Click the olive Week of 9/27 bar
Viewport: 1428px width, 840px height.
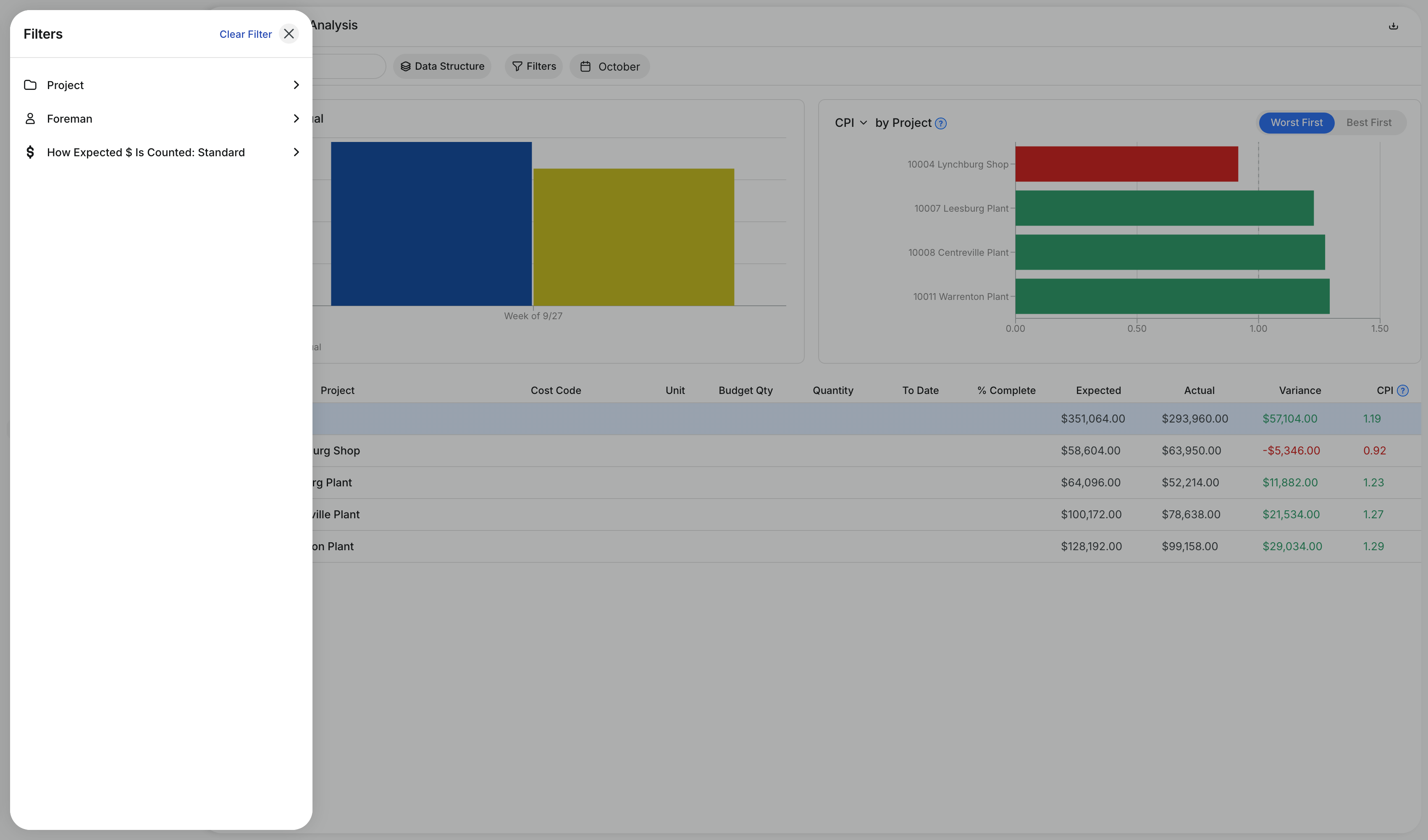(633, 237)
